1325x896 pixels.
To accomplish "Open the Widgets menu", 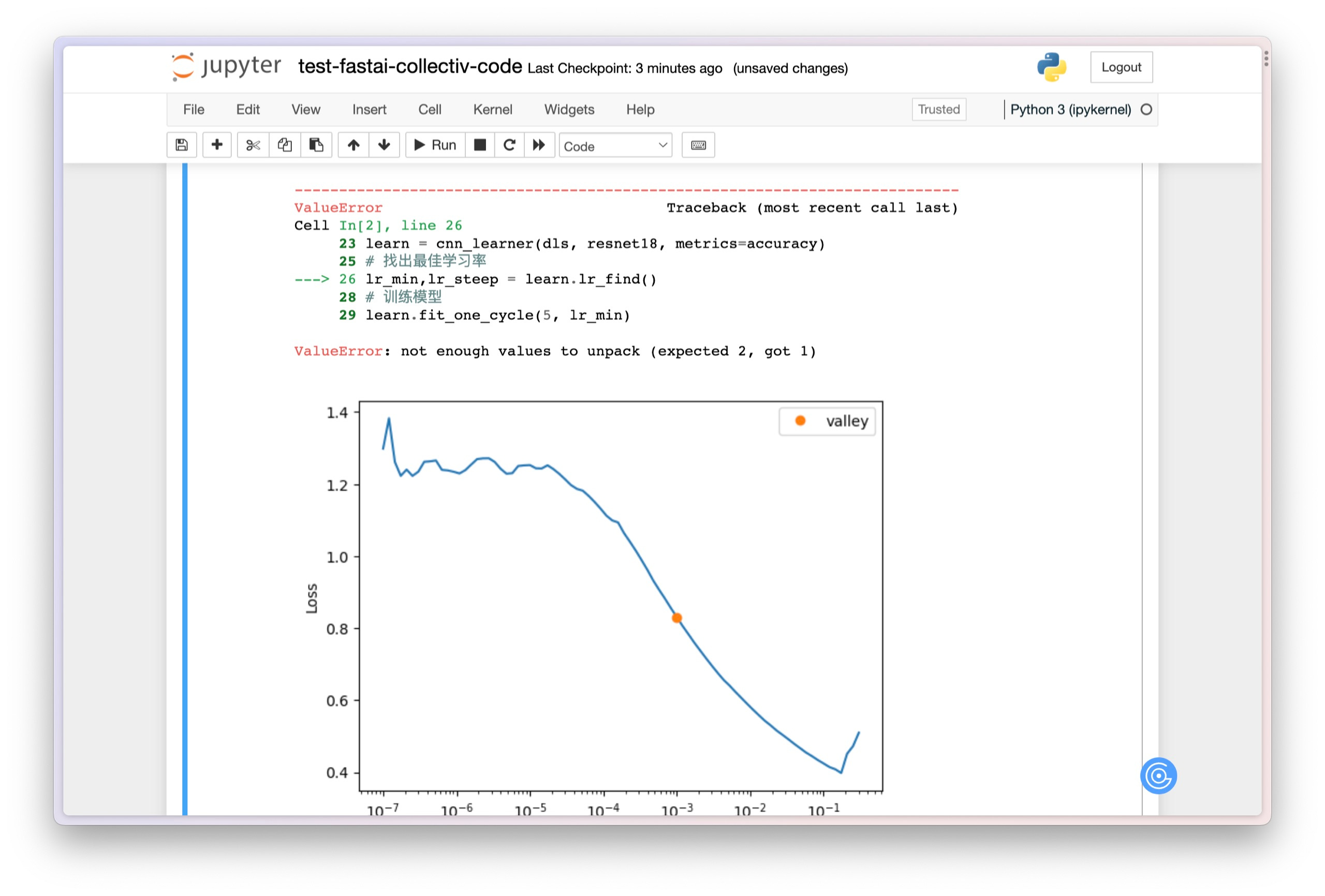I will click(x=568, y=110).
